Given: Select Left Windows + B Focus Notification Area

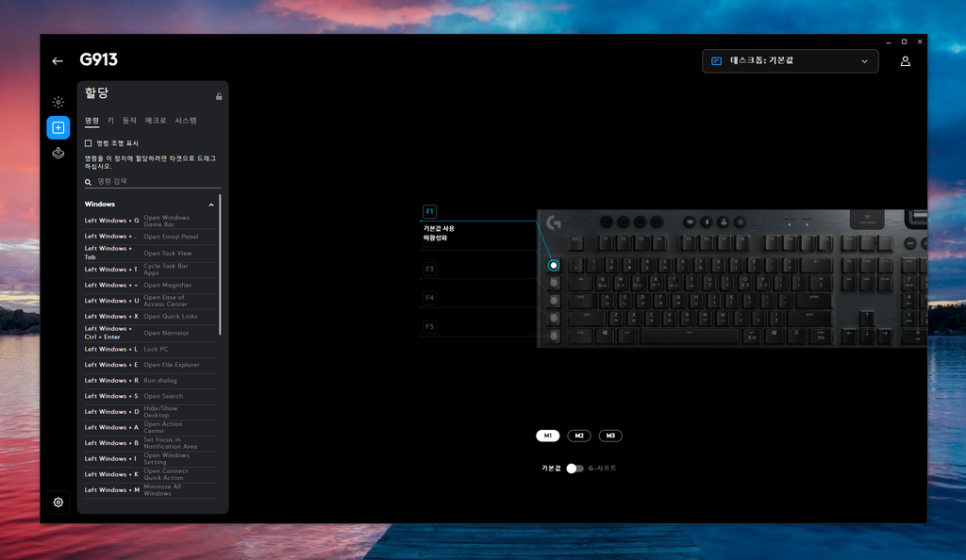Looking at the screenshot, I should (150, 443).
